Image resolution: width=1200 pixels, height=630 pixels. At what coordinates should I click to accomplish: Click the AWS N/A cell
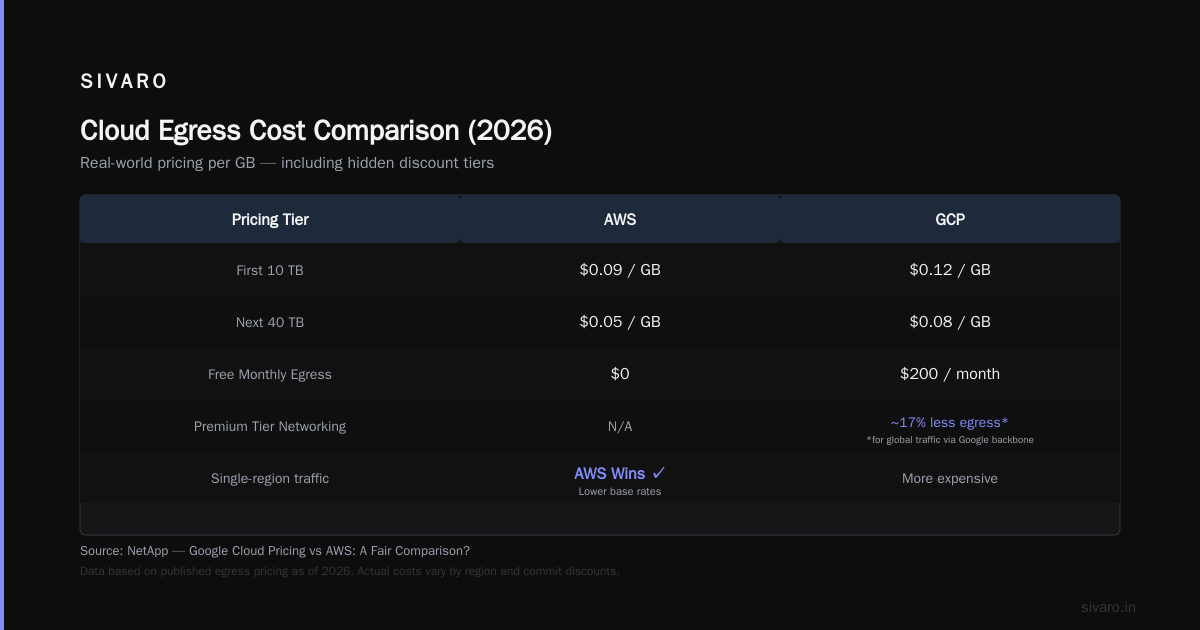click(x=620, y=426)
